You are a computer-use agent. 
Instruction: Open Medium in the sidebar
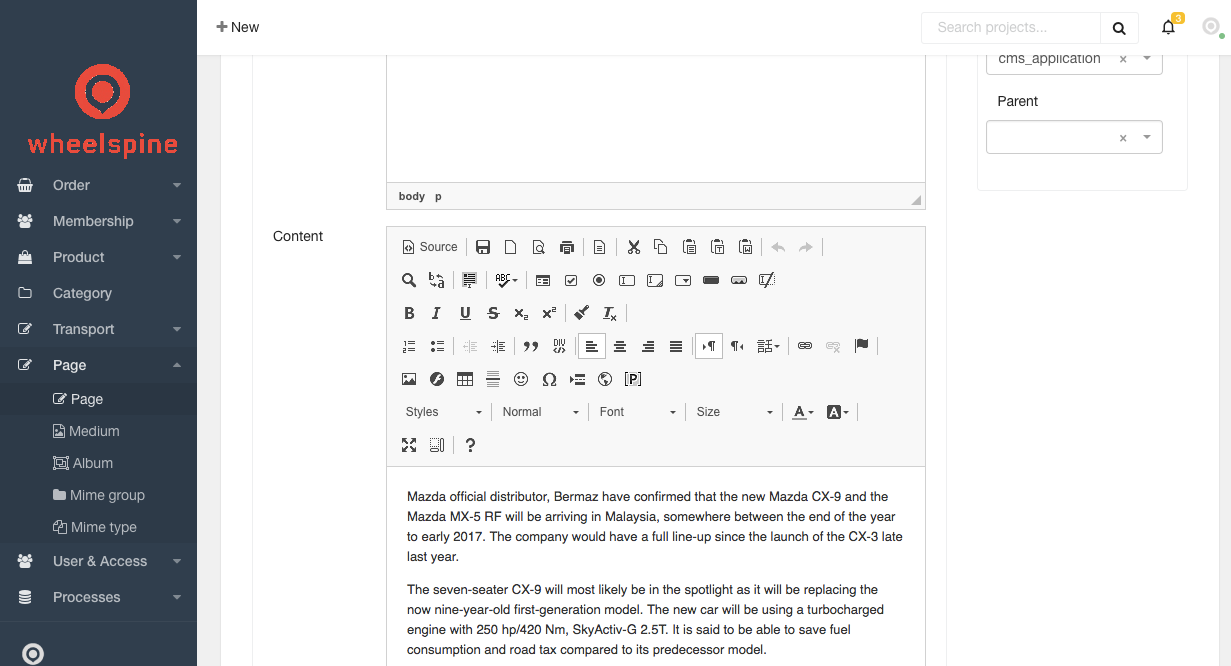94,431
